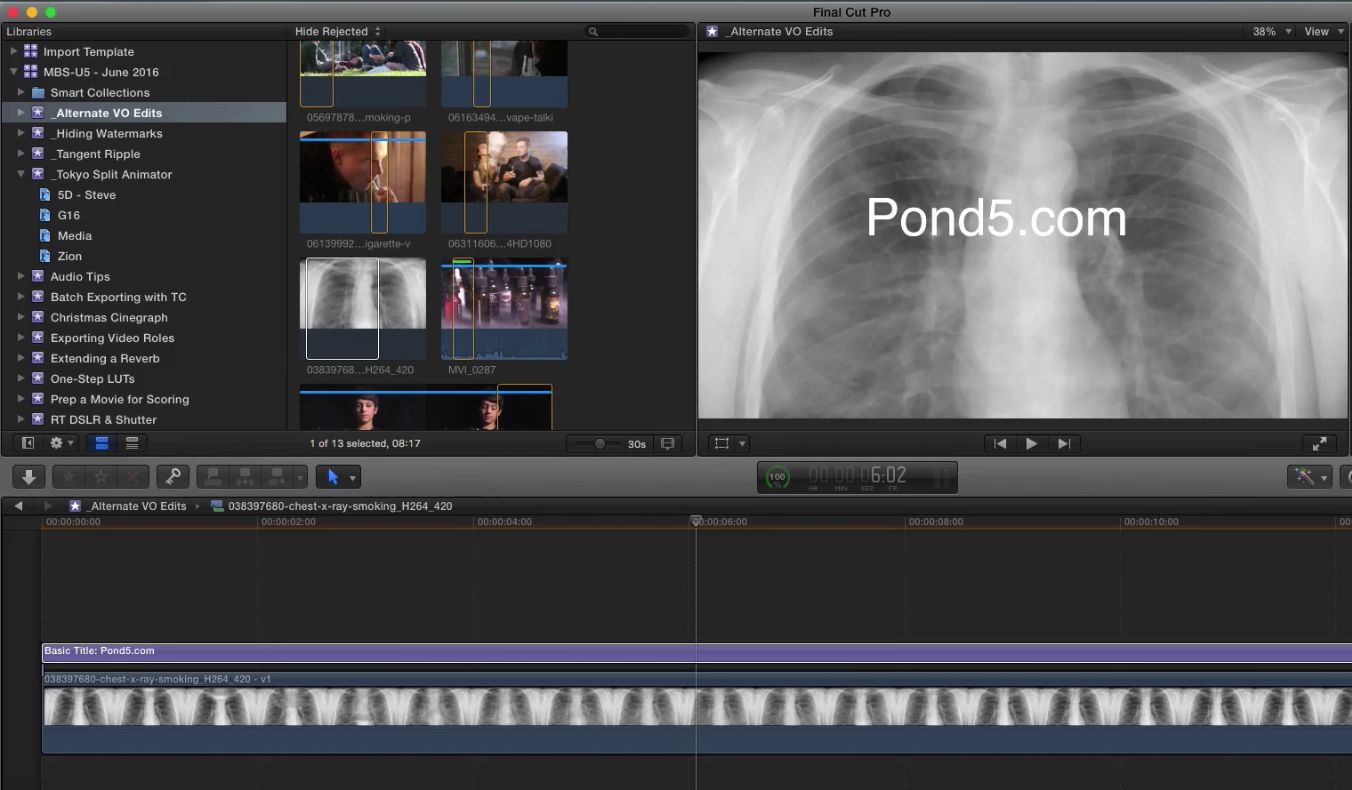1352x790 pixels.
Task: Open the 38% viewer zoom dropdown
Action: [1272, 31]
